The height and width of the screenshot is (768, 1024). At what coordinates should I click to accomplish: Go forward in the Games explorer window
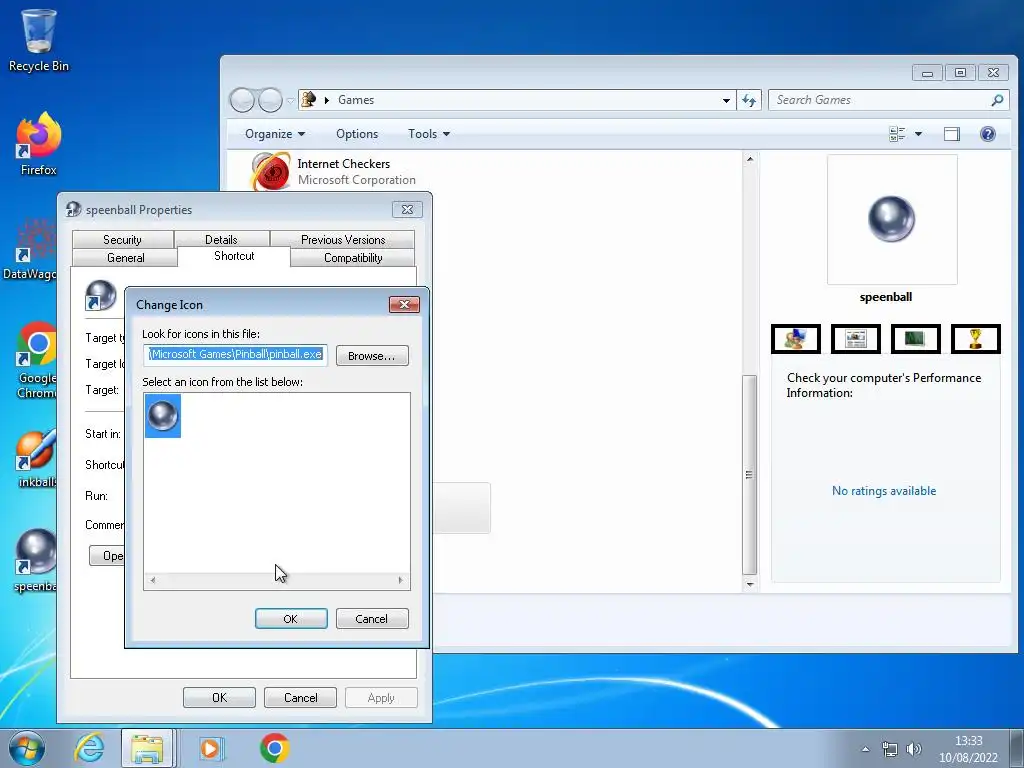coord(270,100)
